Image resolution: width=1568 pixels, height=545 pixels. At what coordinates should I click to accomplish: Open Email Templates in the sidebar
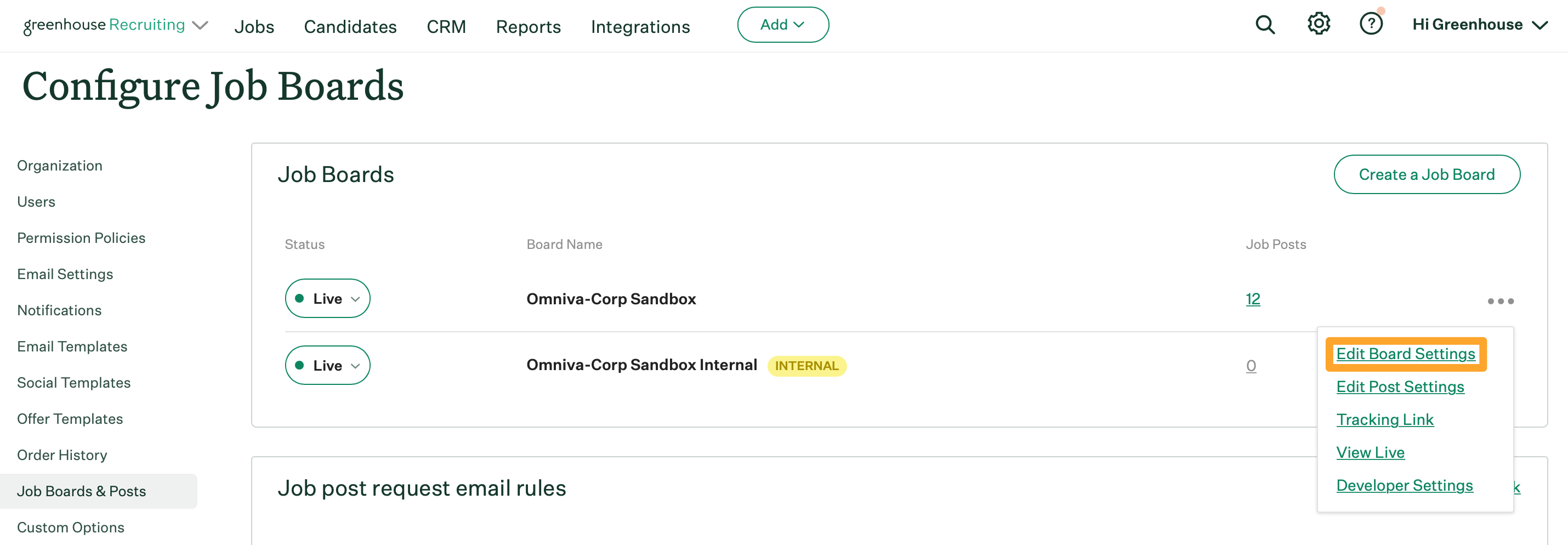(72, 347)
